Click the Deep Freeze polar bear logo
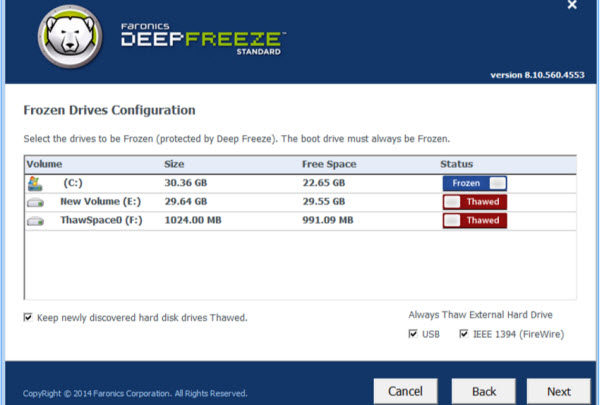Screen dimensions: 600x405 (70, 36)
